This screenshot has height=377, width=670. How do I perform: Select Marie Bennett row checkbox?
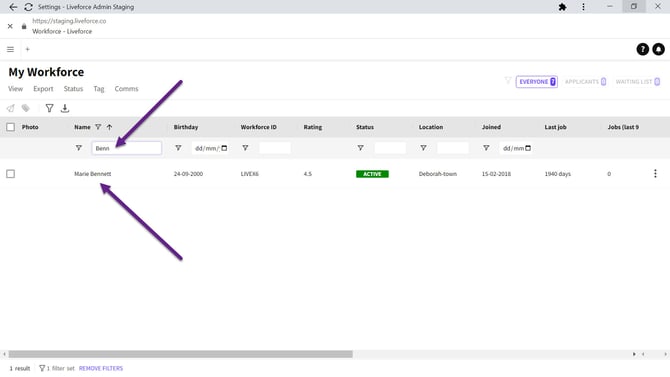[11, 174]
